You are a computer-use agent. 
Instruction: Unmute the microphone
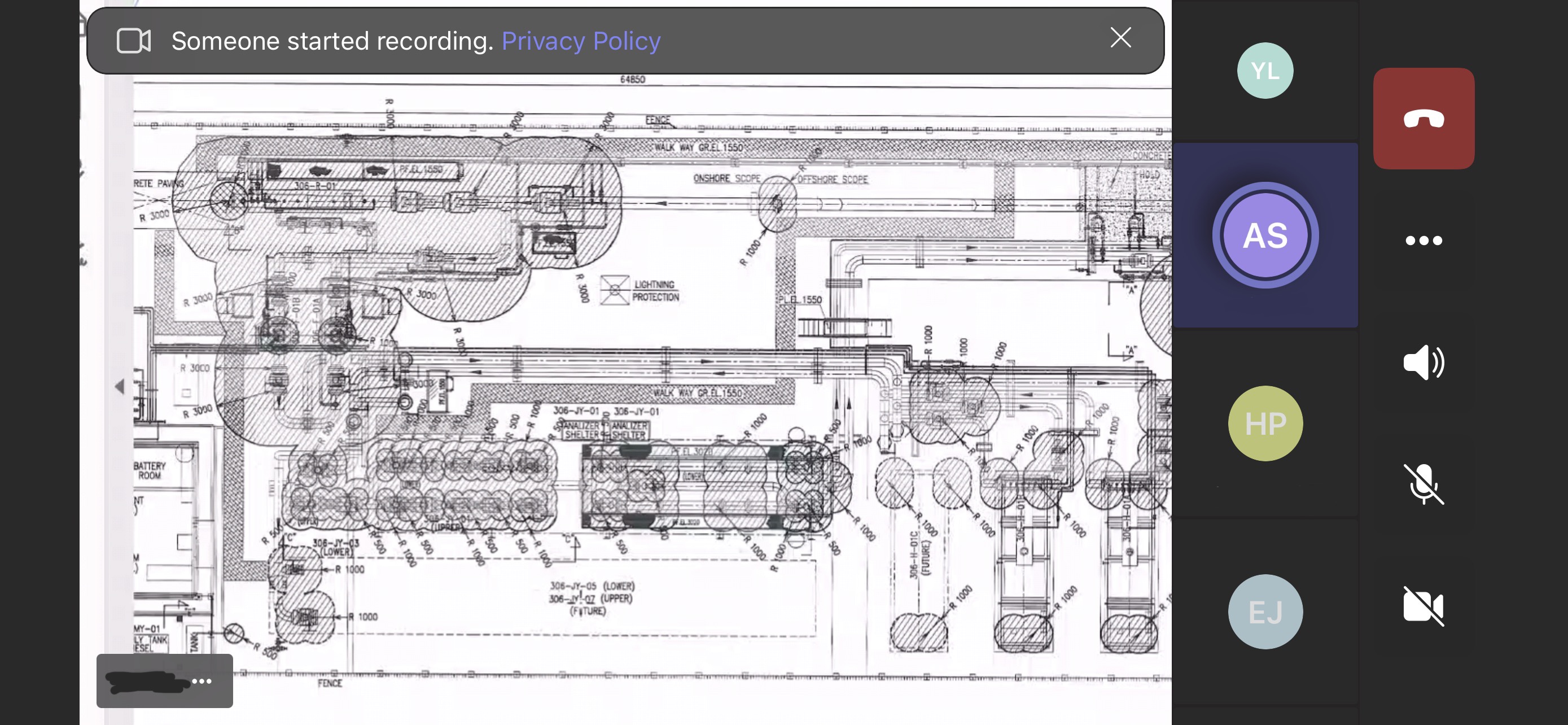pos(1423,484)
